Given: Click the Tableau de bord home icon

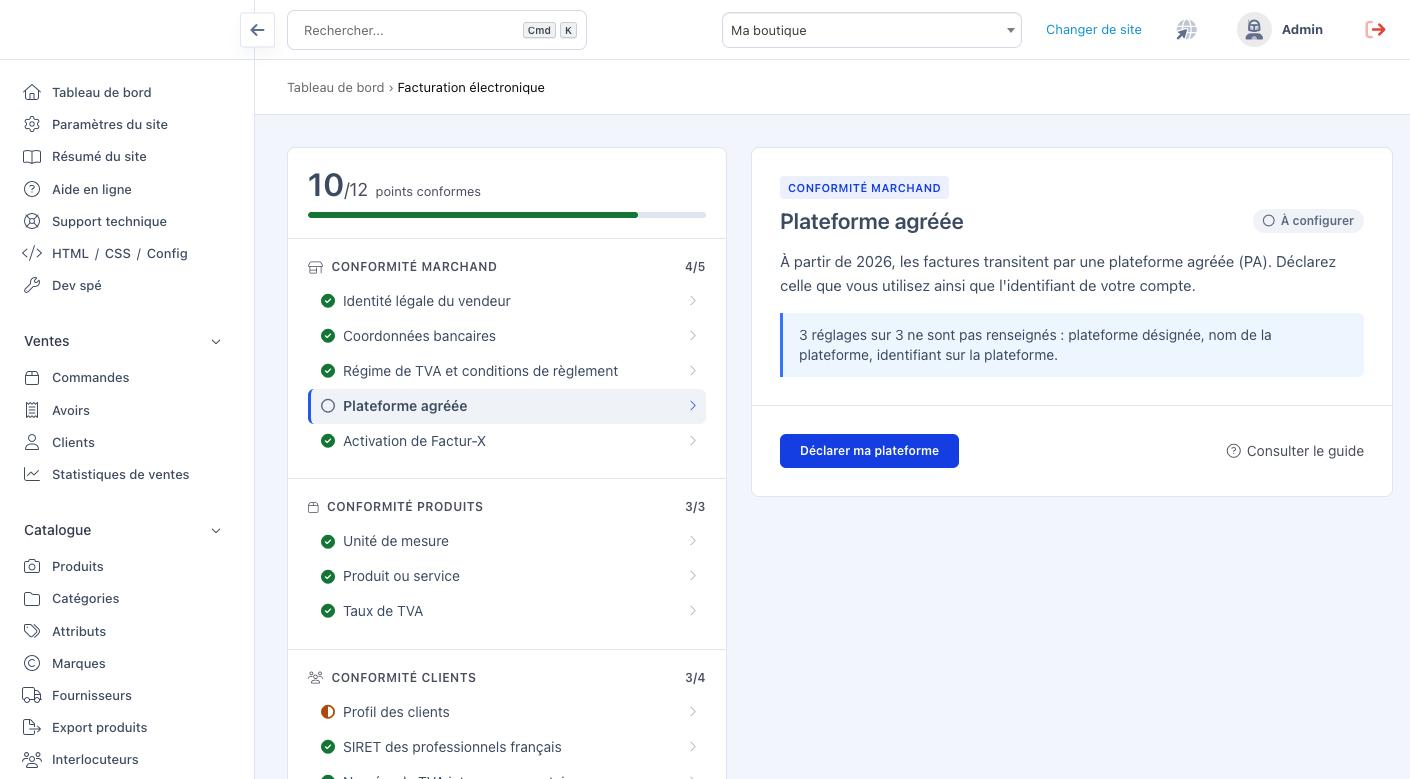Looking at the screenshot, I should (33, 92).
